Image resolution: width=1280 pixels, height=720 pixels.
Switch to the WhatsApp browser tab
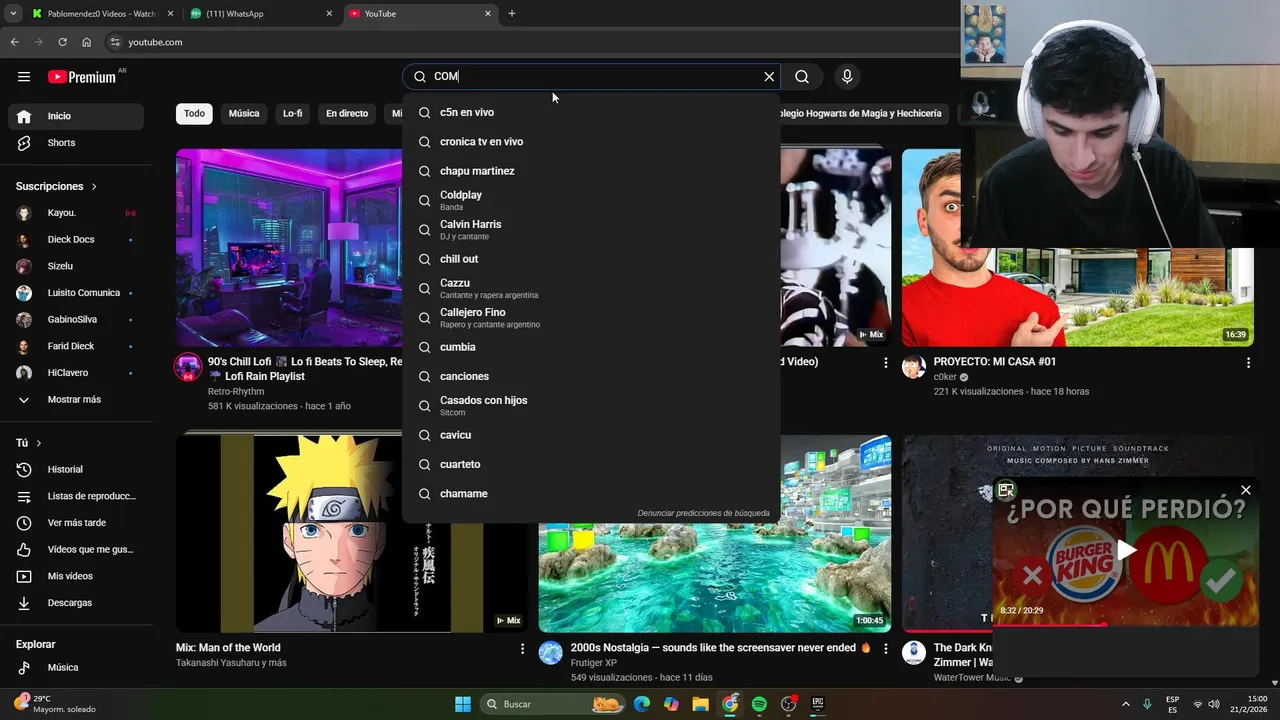pos(260,14)
